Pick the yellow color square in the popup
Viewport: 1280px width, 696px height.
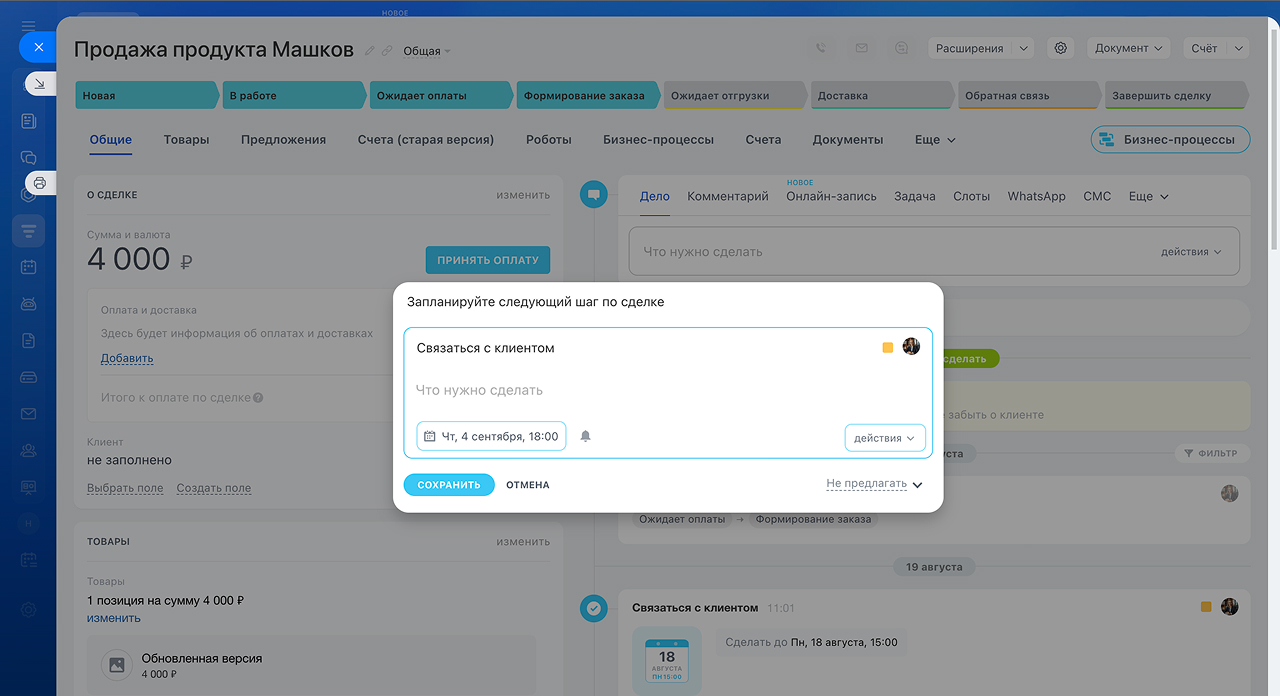(x=888, y=348)
